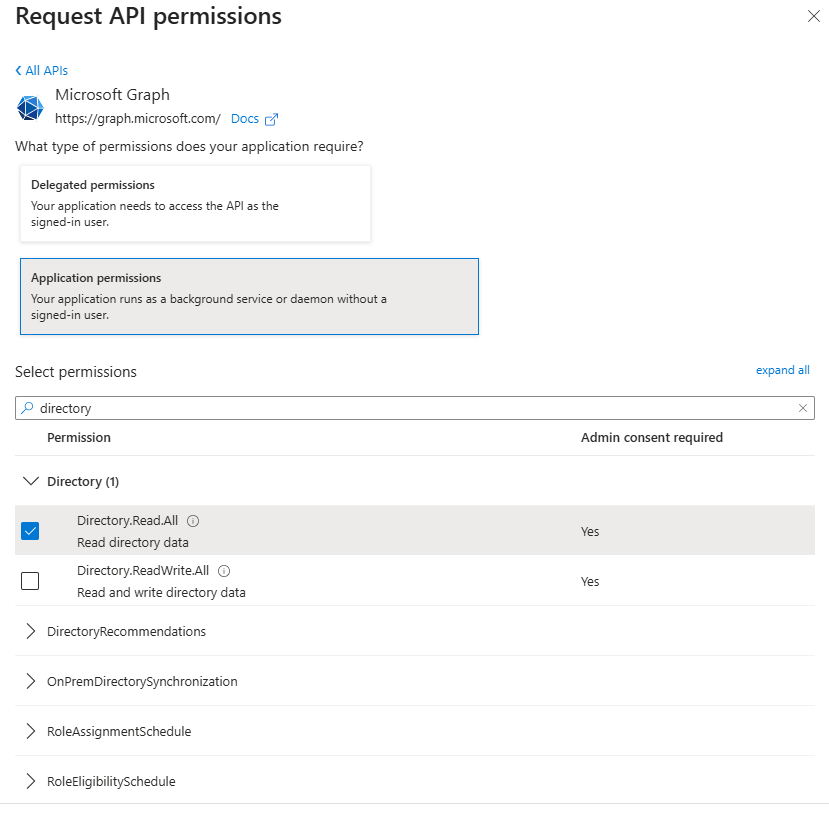Click into the directory search field

tap(400, 408)
